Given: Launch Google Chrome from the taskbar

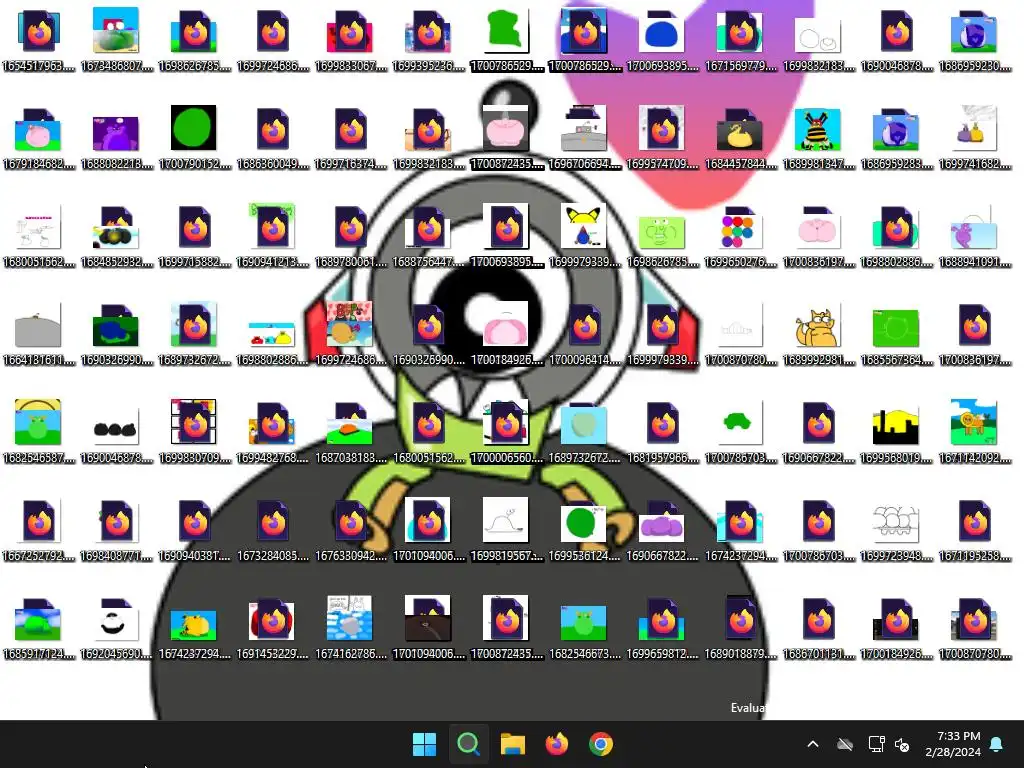Looking at the screenshot, I should [x=601, y=744].
